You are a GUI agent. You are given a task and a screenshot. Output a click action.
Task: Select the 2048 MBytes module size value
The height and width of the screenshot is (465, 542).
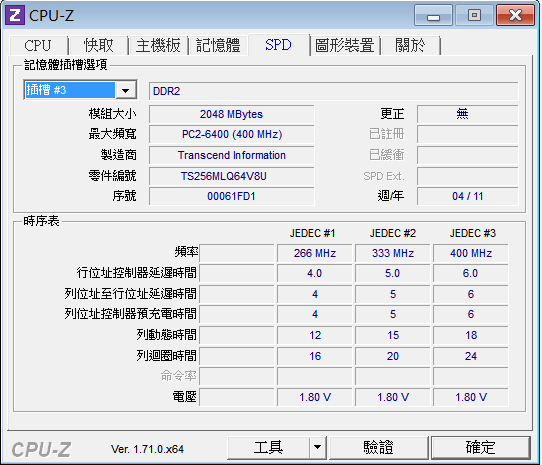[x=232, y=114]
